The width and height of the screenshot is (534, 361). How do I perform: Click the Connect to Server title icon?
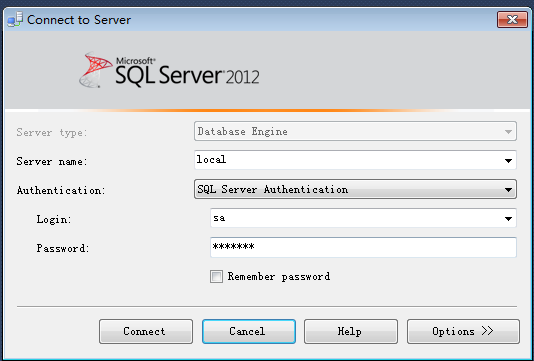tap(15, 20)
